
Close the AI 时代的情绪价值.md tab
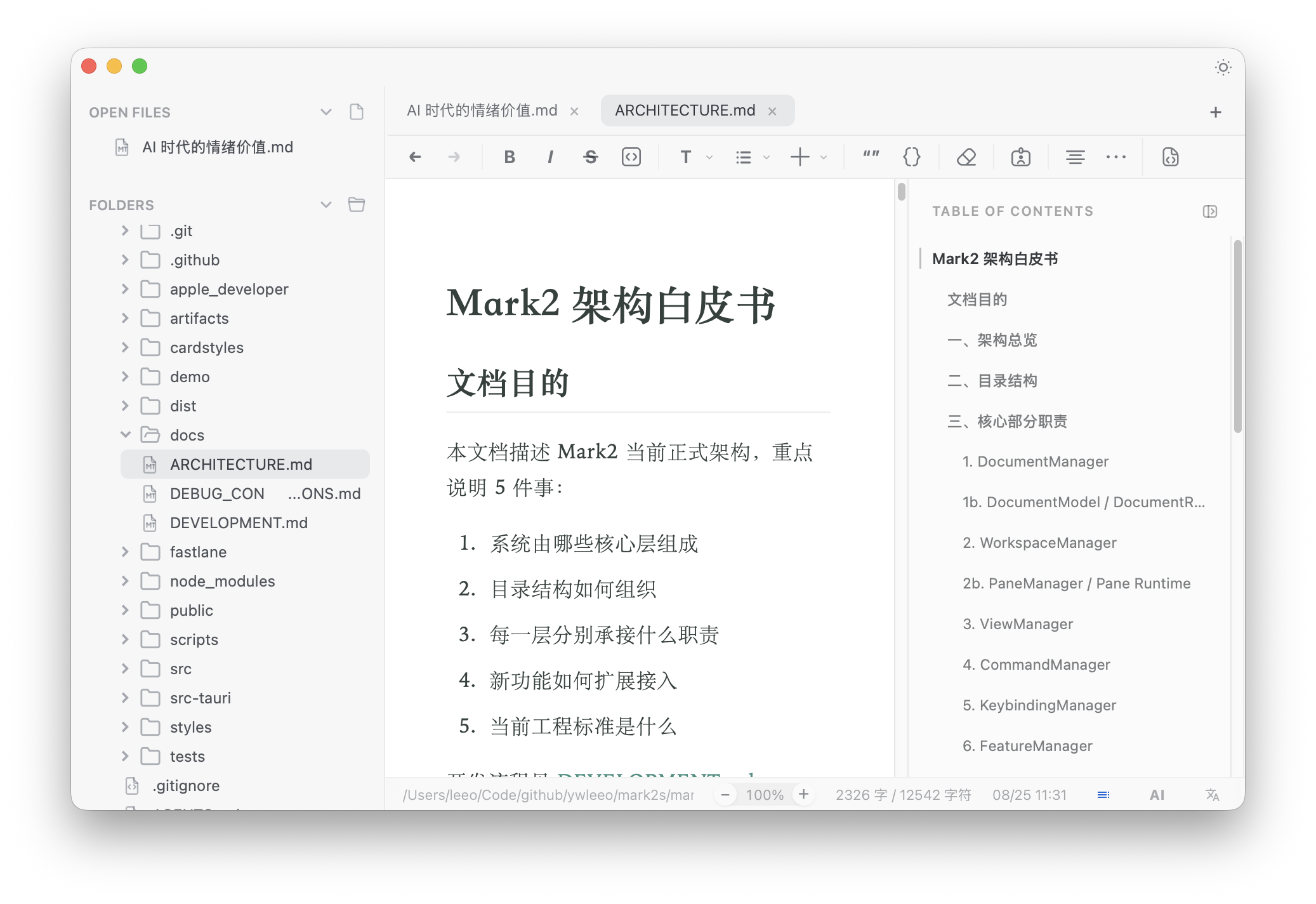pos(574,111)
